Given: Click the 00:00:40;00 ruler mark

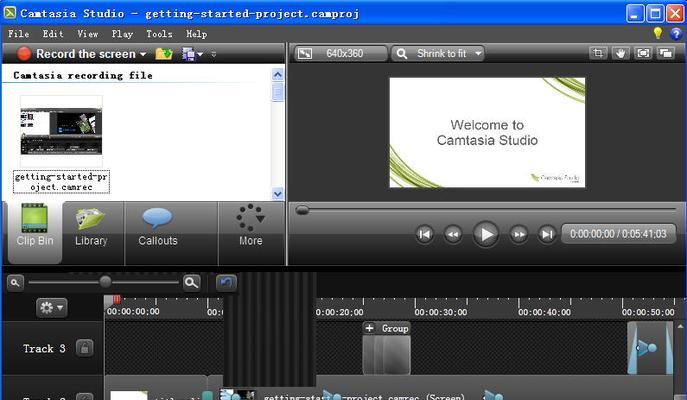Looking at the screenshot, I should tap(544, 312).
